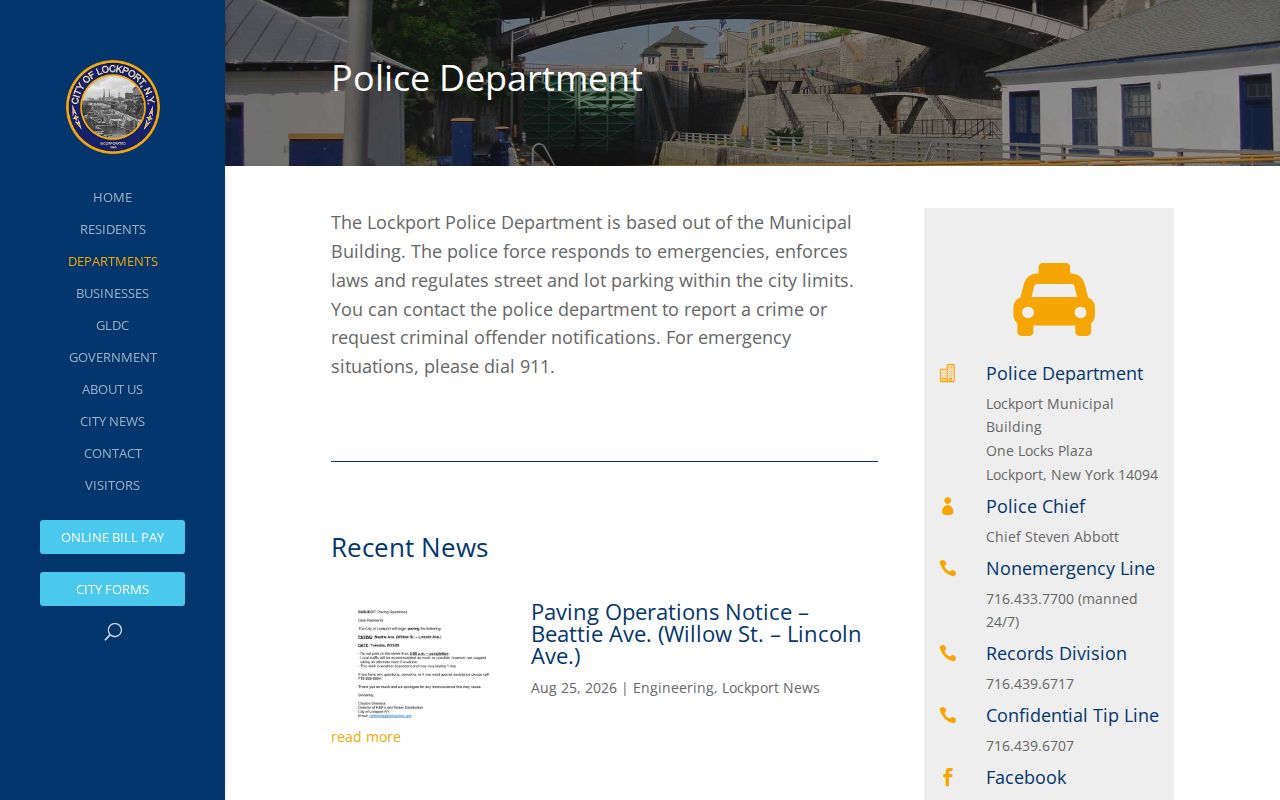Screen dimensions: 1280x800
Task: Go to the Home menu item
Action: click(112, 197)
